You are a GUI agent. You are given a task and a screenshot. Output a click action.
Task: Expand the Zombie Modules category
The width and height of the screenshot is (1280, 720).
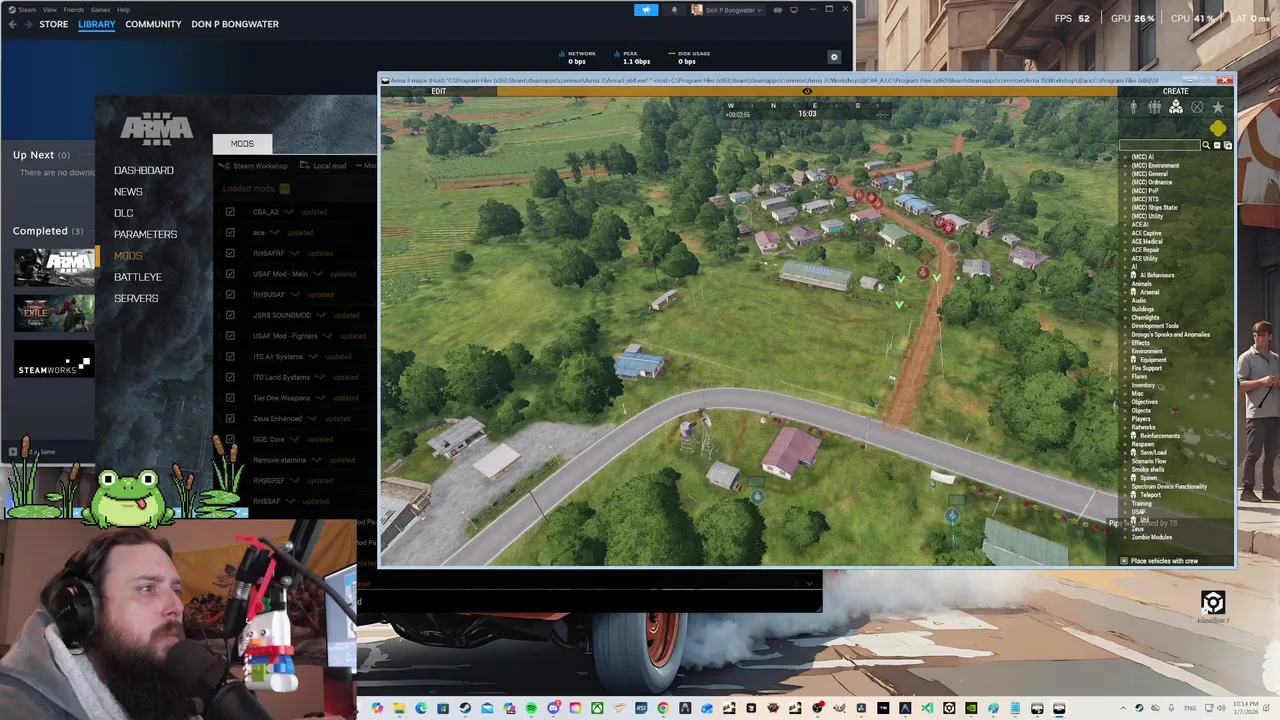pos(1125,537)
